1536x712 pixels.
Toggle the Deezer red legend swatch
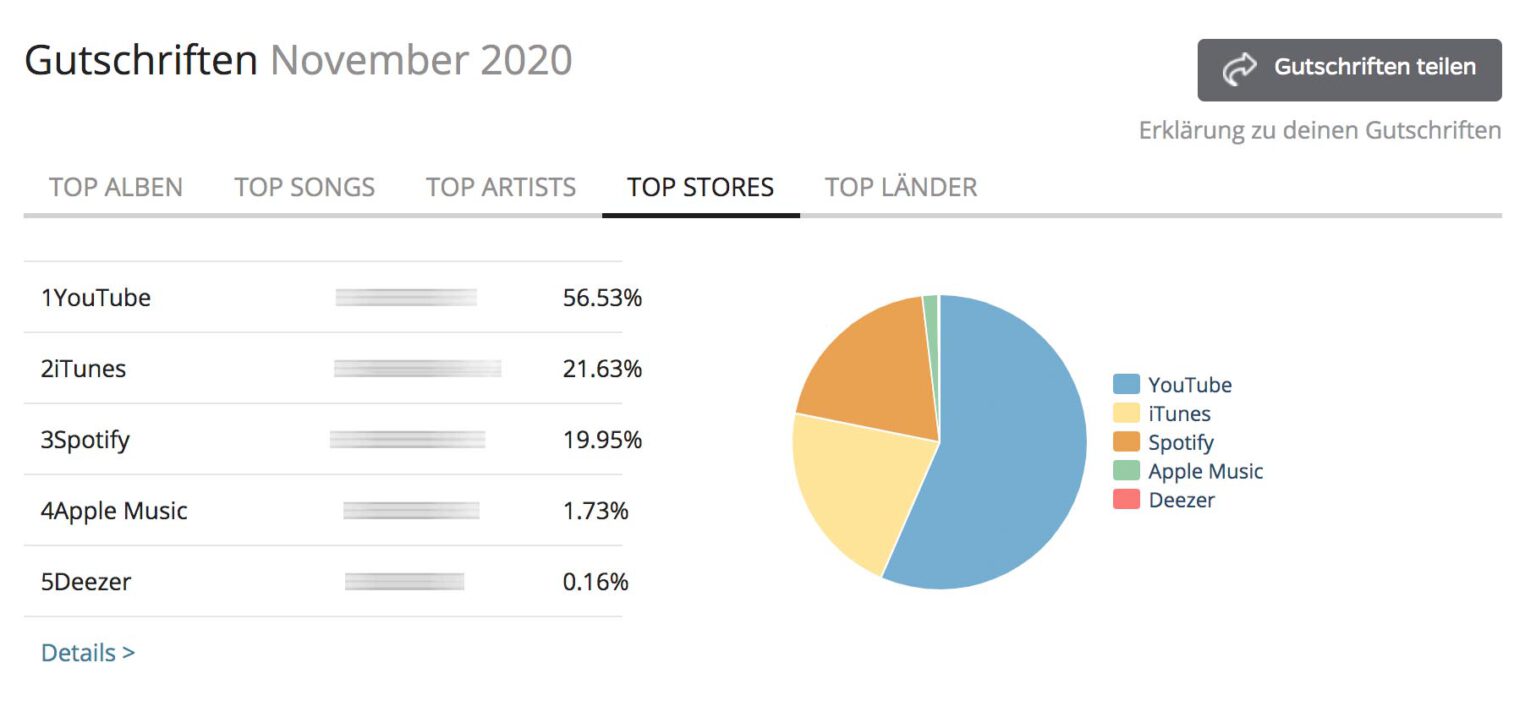pos(1126,500)
